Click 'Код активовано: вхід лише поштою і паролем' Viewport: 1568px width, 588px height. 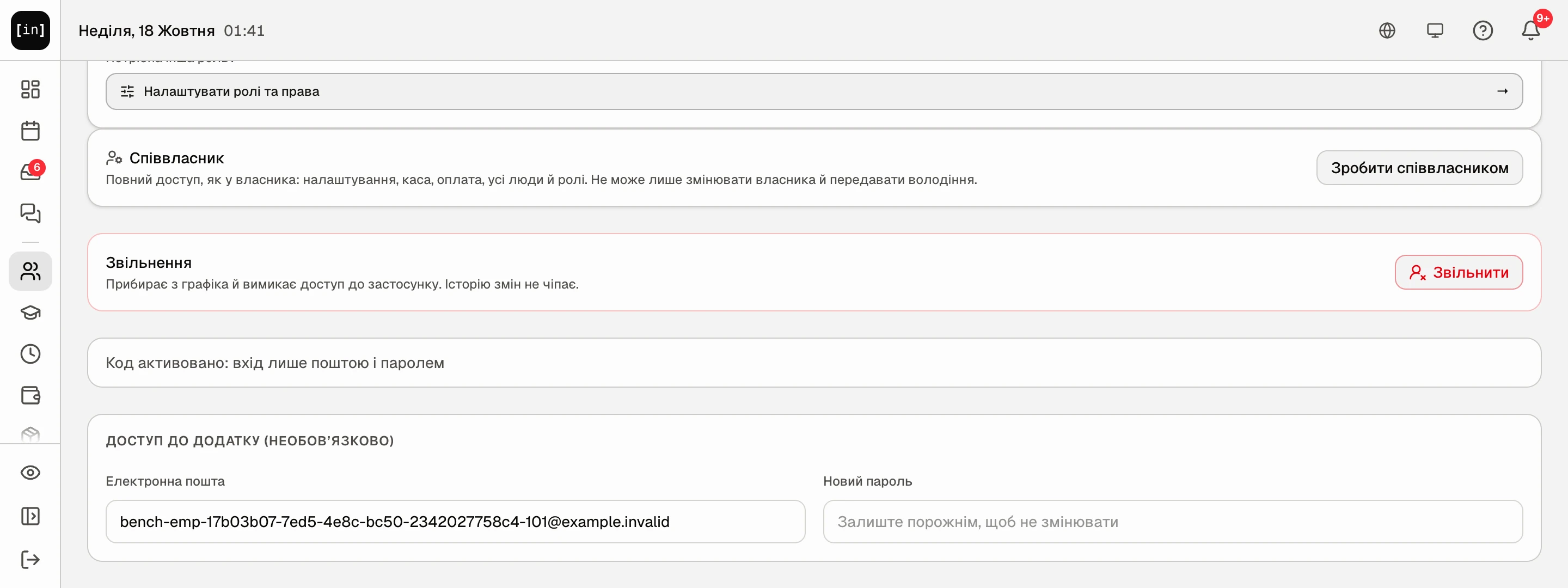(x=275, y=363)
